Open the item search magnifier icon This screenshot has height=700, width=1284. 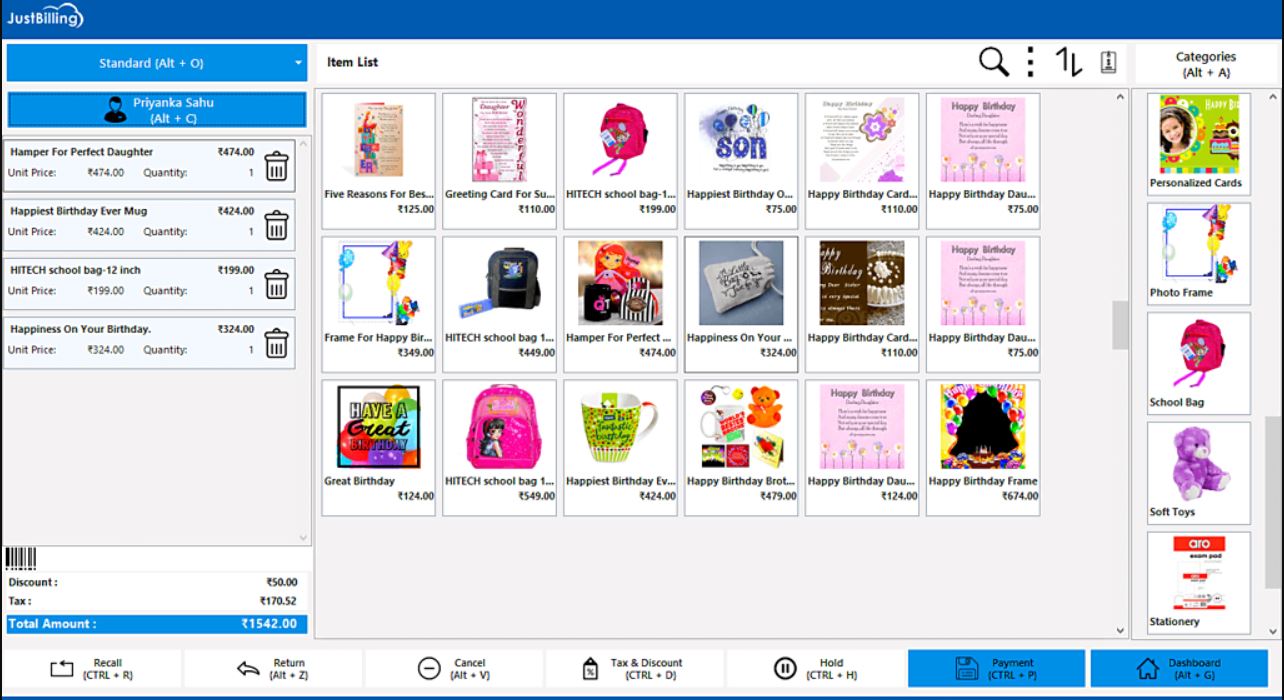tap(993, 62)
